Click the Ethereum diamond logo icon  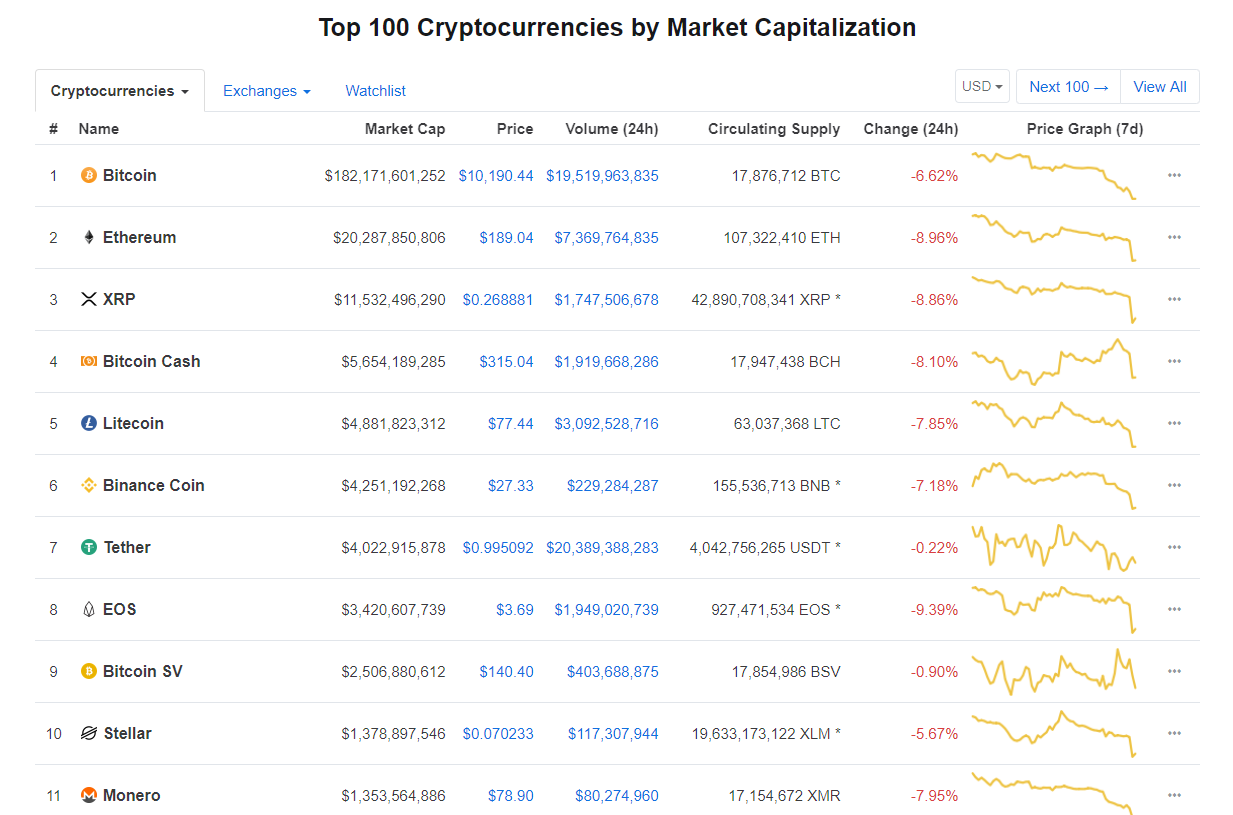[x=88, y=237]
